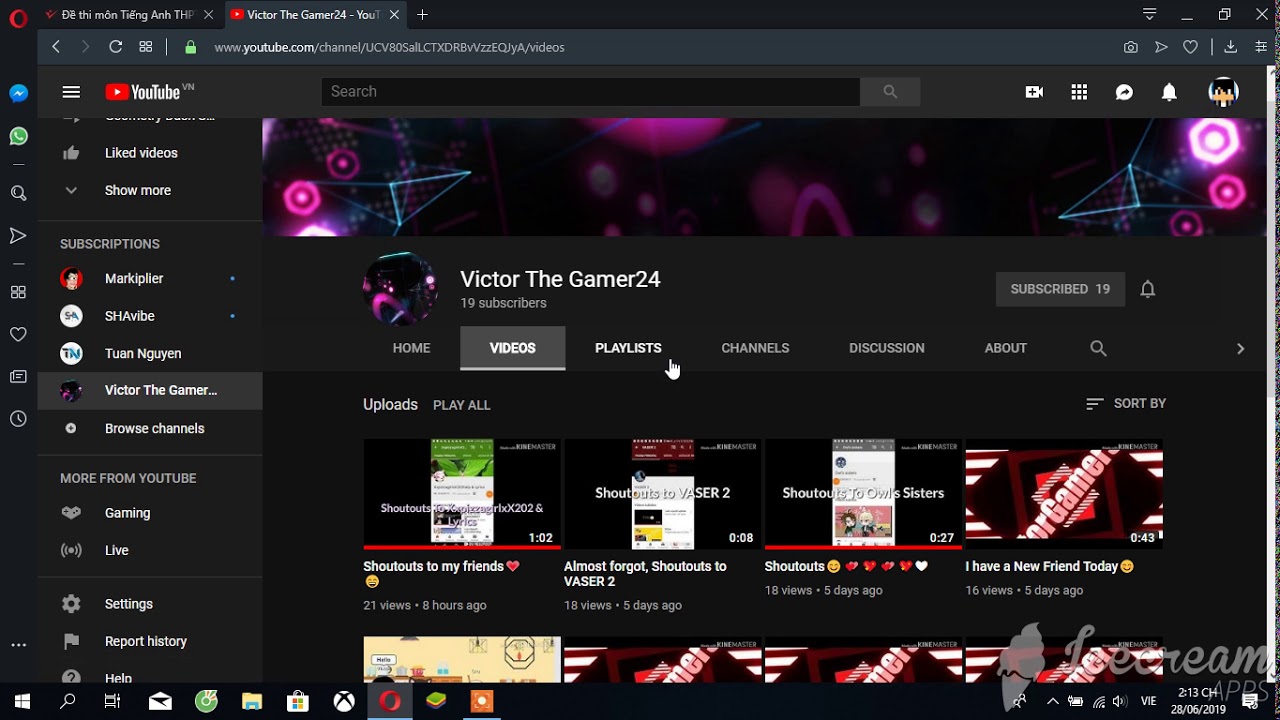Go back to previous page
The width and height of the screenshot is (1280, 720).
(56, 47)
